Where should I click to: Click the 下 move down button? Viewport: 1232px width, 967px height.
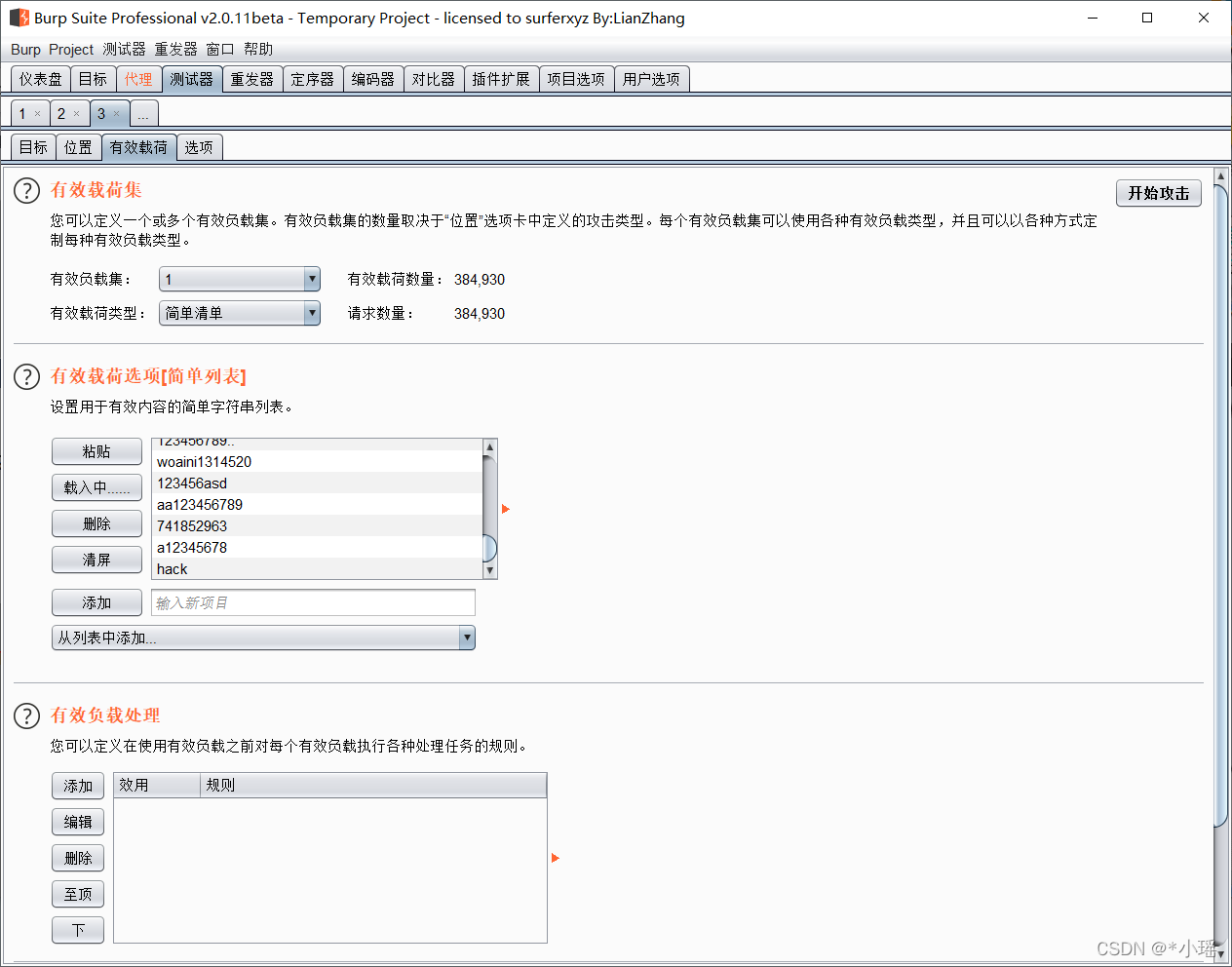click(x=78, y=930)
